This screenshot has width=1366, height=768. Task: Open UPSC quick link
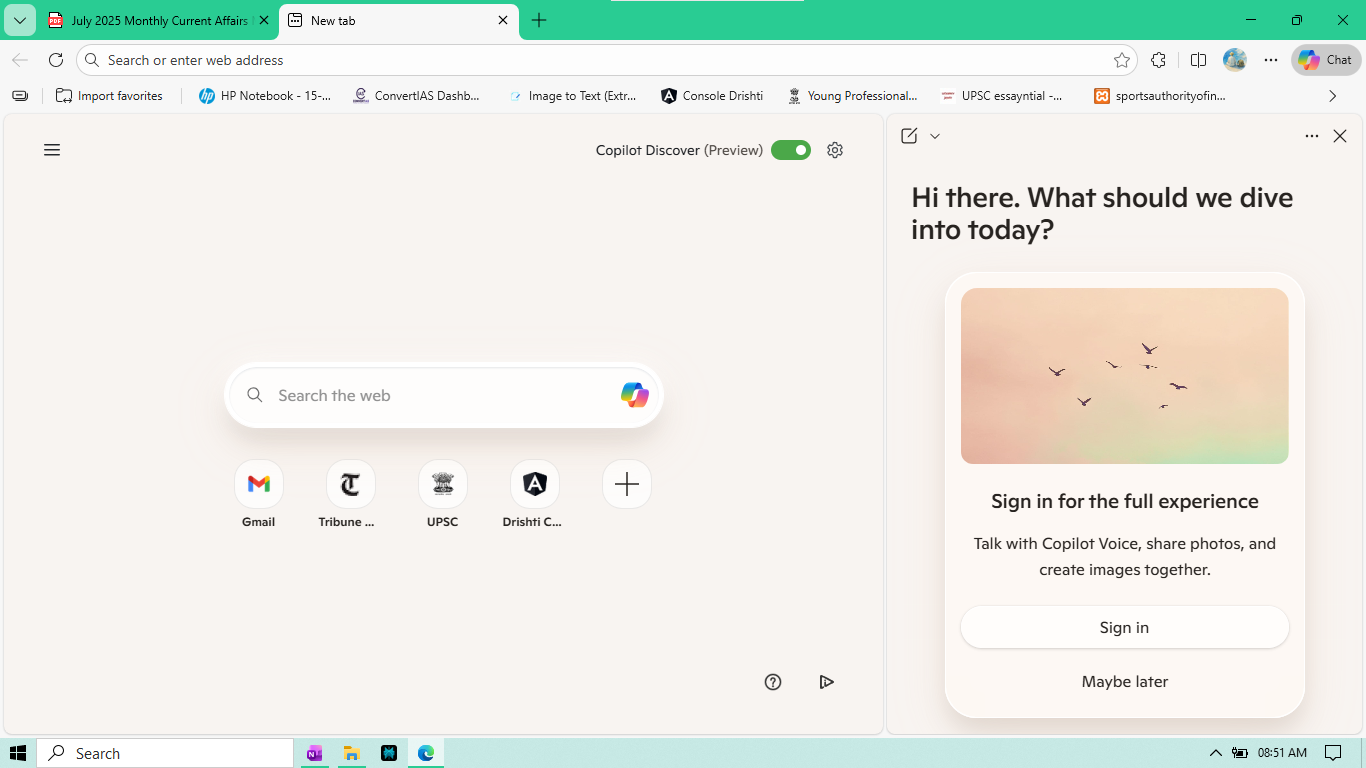[443, 494]
